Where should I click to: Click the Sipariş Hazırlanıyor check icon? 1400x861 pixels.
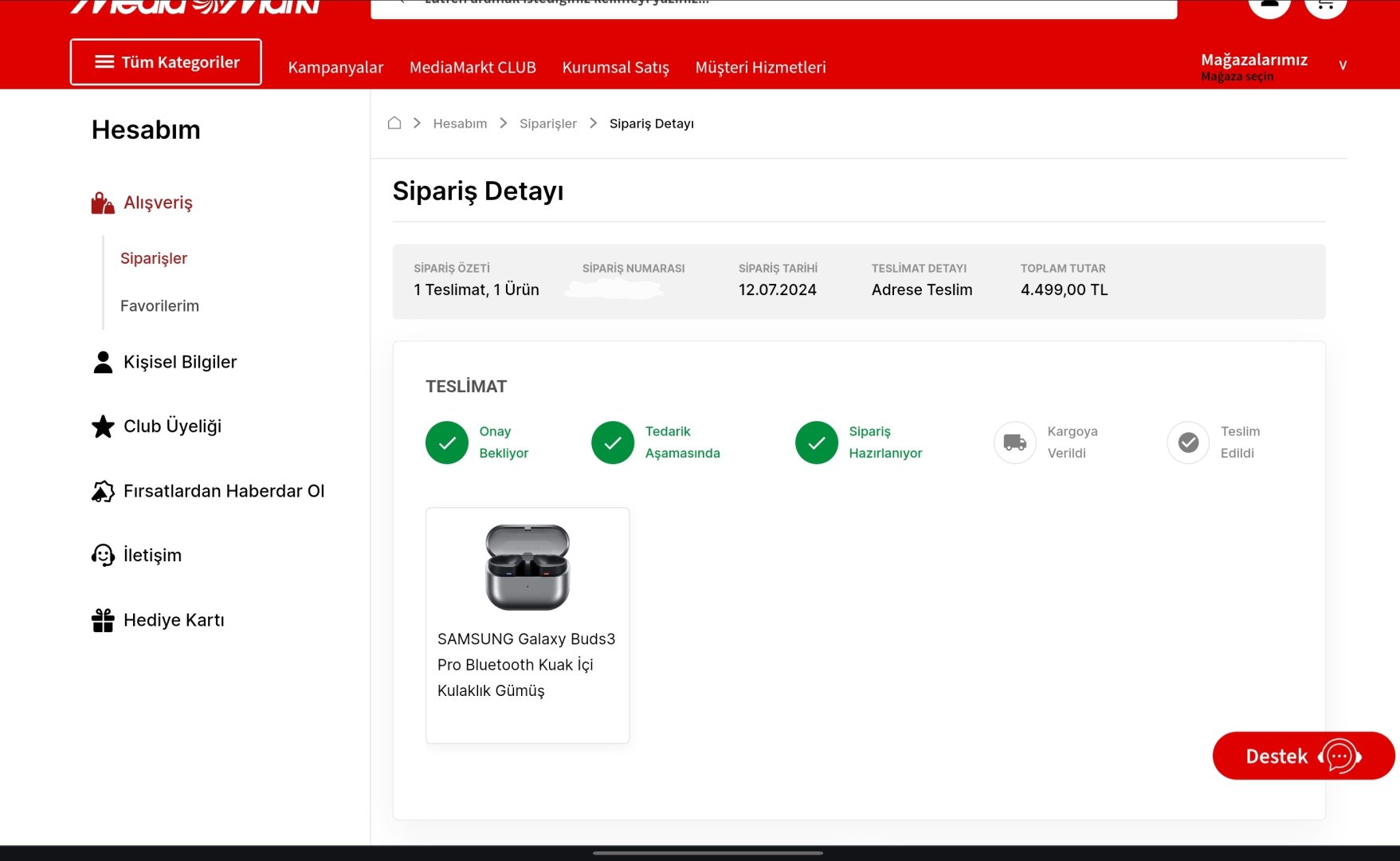pos(817,442)
